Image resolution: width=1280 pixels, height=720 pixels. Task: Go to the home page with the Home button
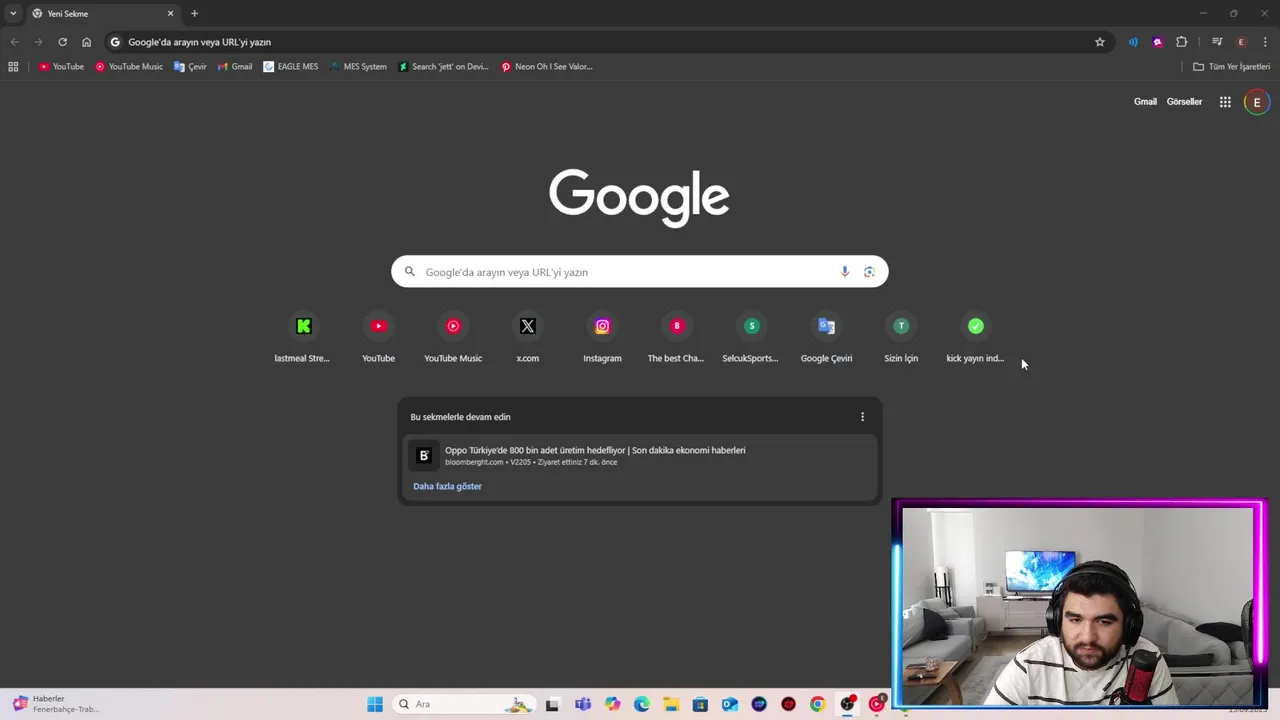tap(86, 42)
